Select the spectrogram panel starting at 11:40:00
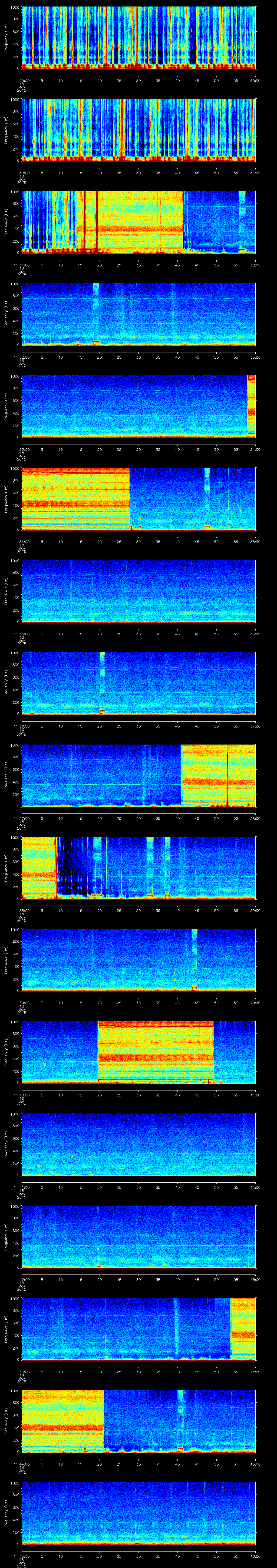Image resolution: width=277 pixels, height=1568 pixels. (x=139, y=1052)
